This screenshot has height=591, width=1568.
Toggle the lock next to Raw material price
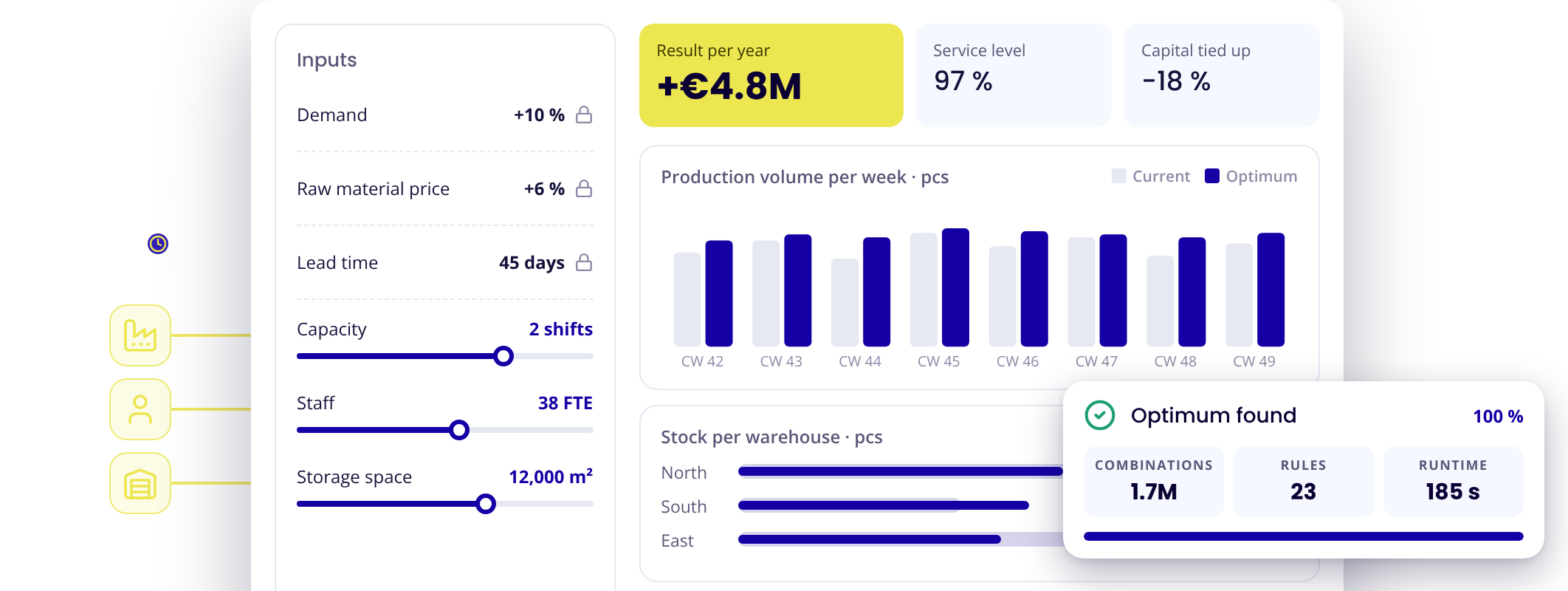584,188
